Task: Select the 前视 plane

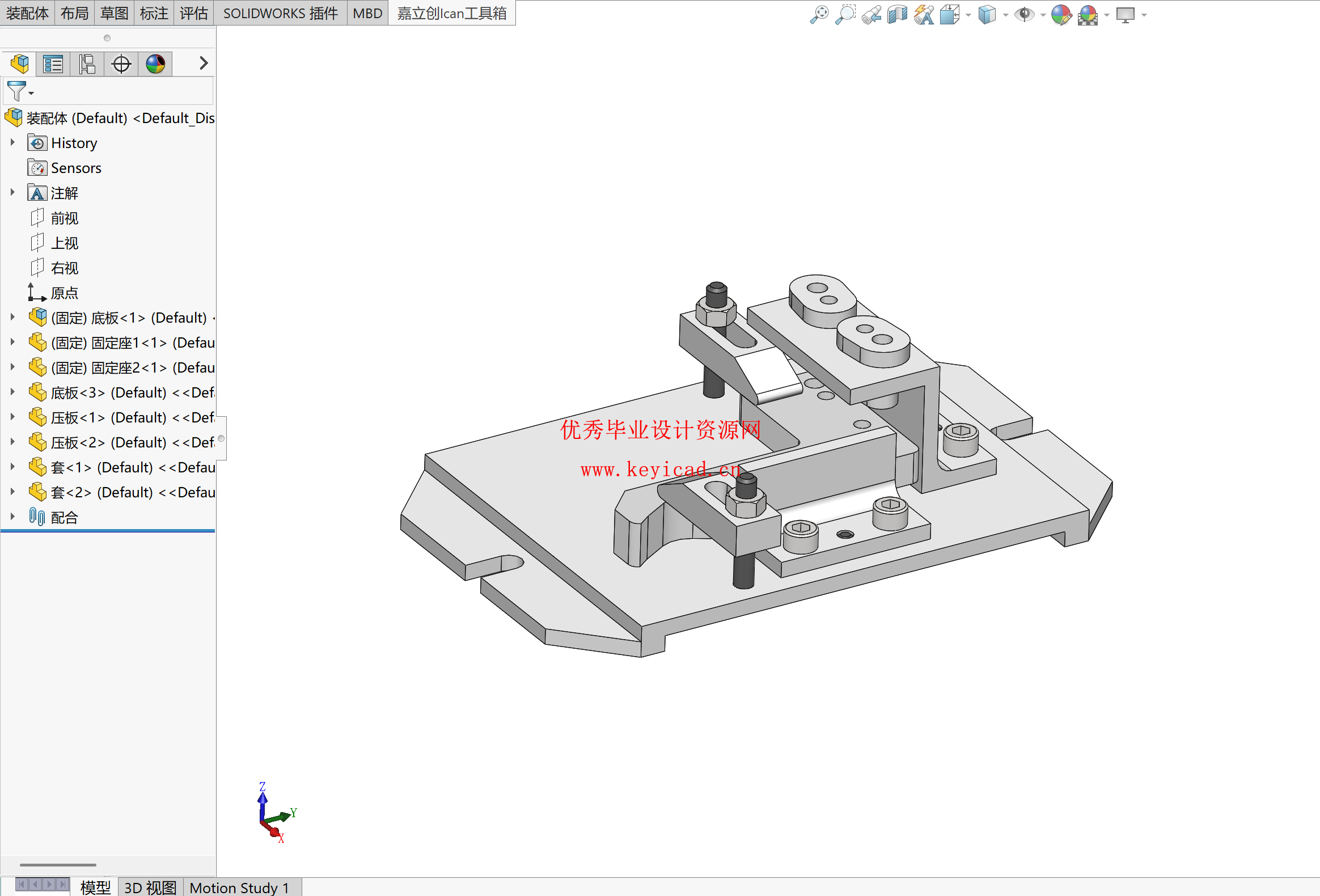Action: coord(54,218)
